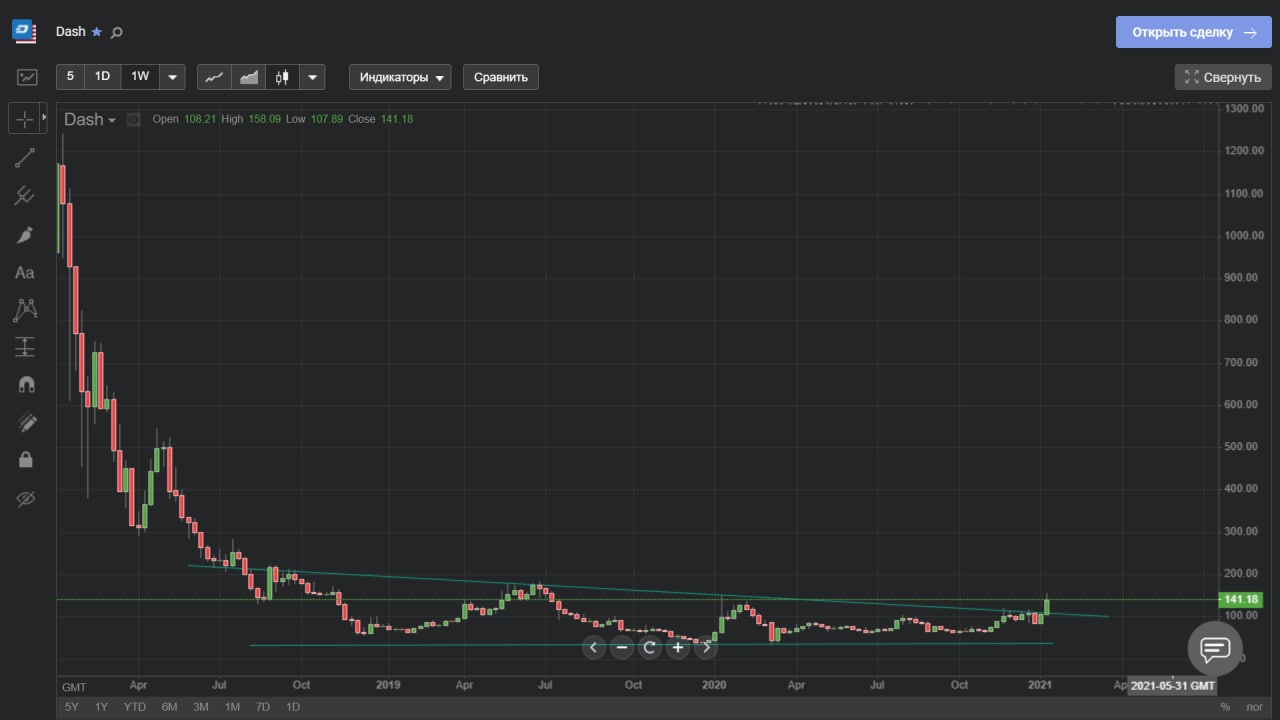Select the text annotation tool Aa
The width and height of the screenshot is (1280, 720).
click(x=25, y=272)
